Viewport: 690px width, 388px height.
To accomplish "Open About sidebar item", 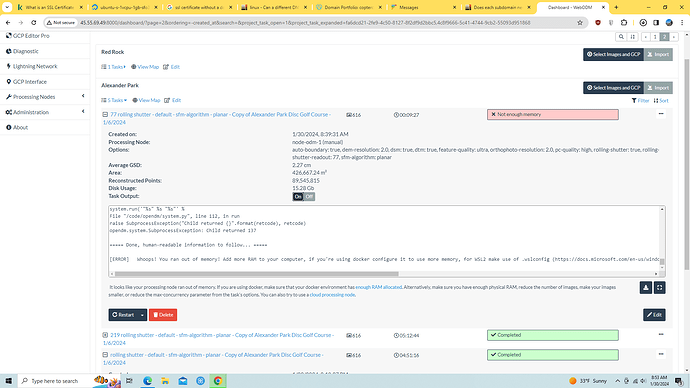I will pos(17,128).
